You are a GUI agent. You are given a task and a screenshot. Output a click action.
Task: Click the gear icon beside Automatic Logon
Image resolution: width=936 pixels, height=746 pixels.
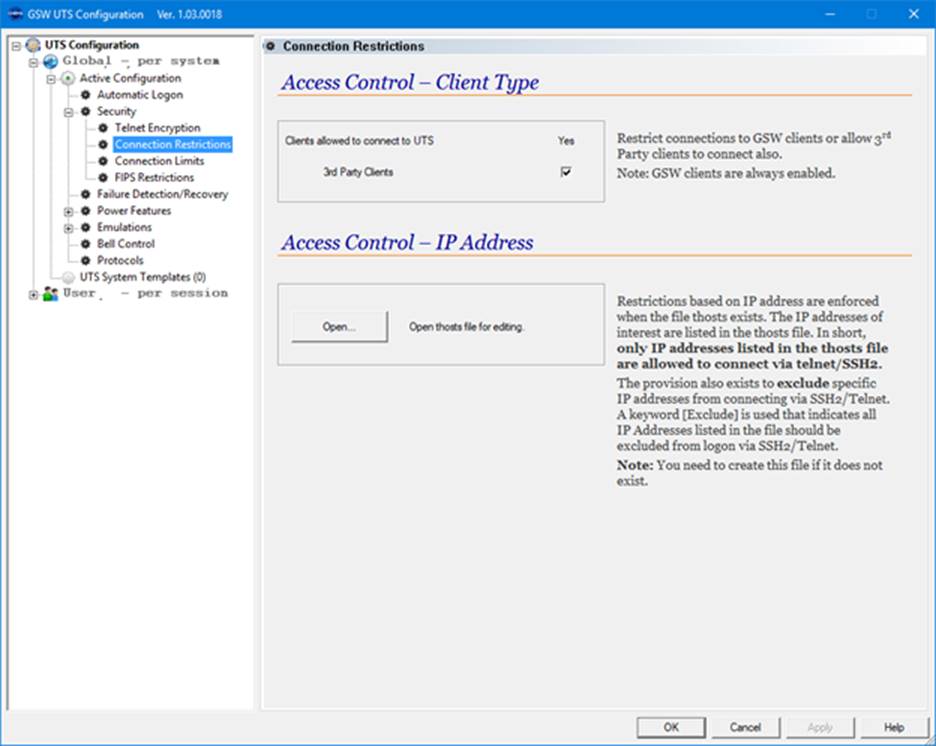click(85, 95)
